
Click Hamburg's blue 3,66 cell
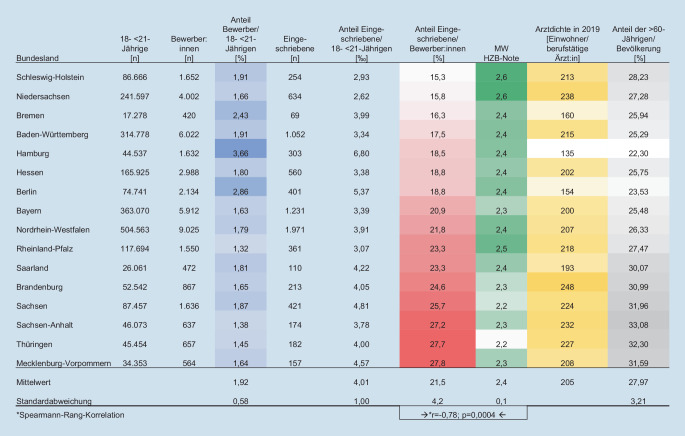coord(241,153)
